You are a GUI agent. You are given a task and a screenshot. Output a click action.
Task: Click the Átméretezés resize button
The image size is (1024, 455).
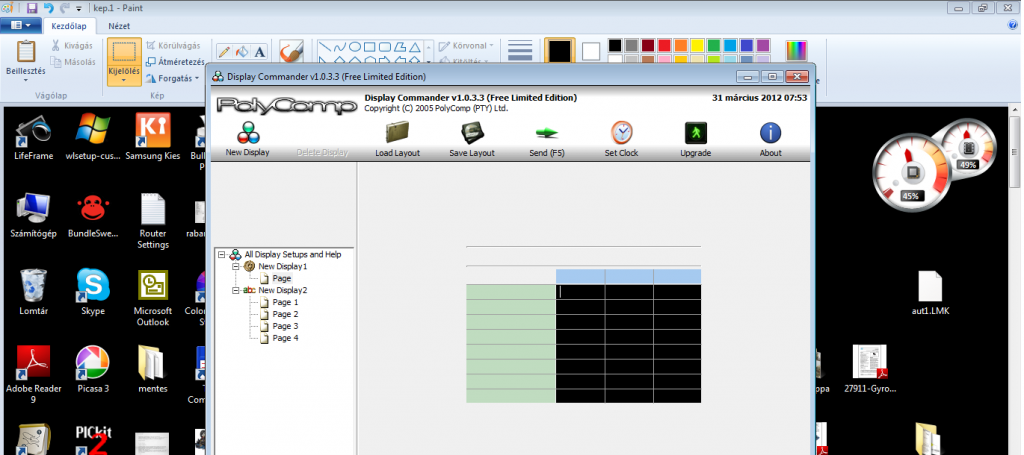pos(175,62)
